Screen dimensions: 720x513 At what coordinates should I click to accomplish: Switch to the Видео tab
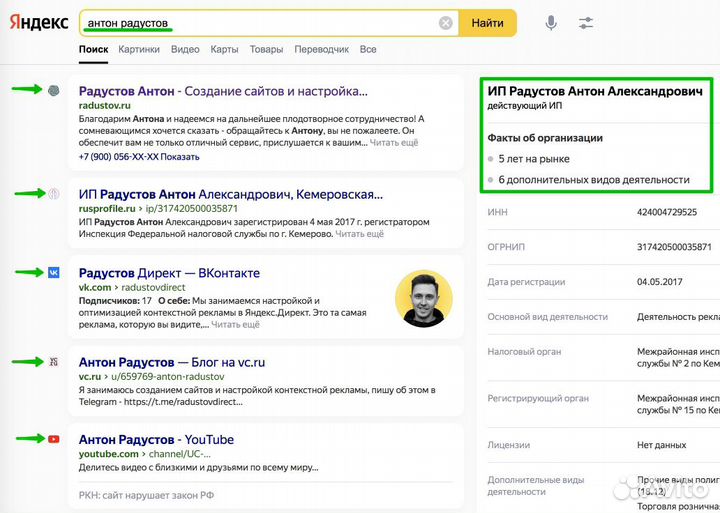click(185, 49)
